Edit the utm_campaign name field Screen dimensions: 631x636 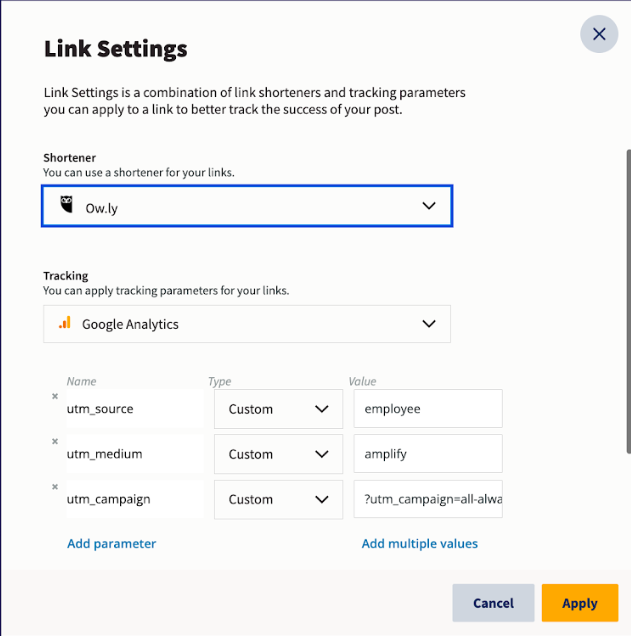[x=135, y=499]
